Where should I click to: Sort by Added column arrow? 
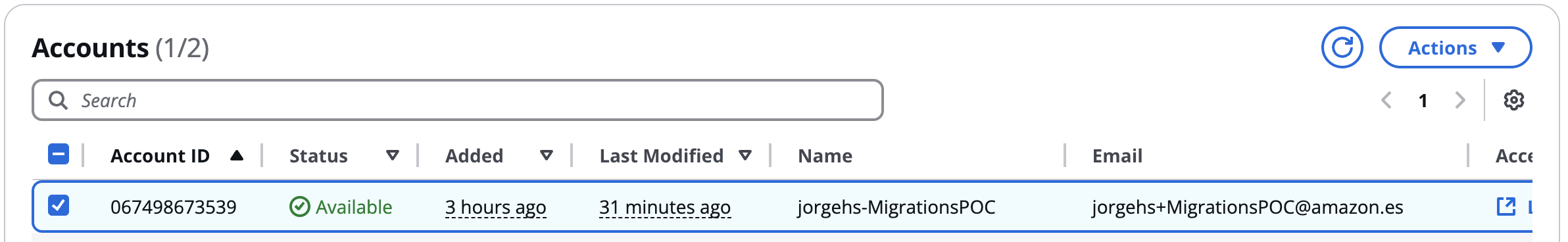[546, 155]
